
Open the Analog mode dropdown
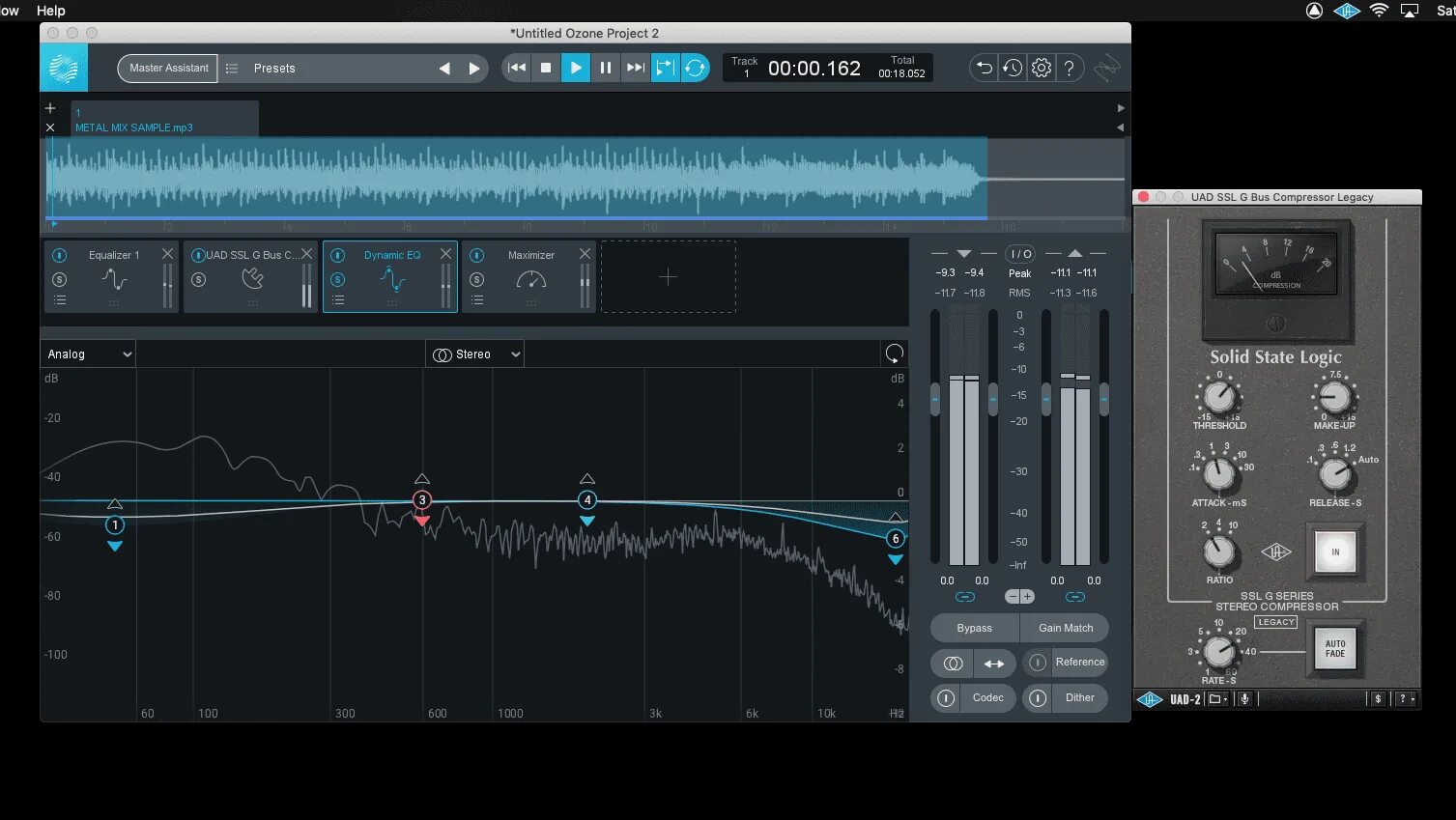[88, 354]
